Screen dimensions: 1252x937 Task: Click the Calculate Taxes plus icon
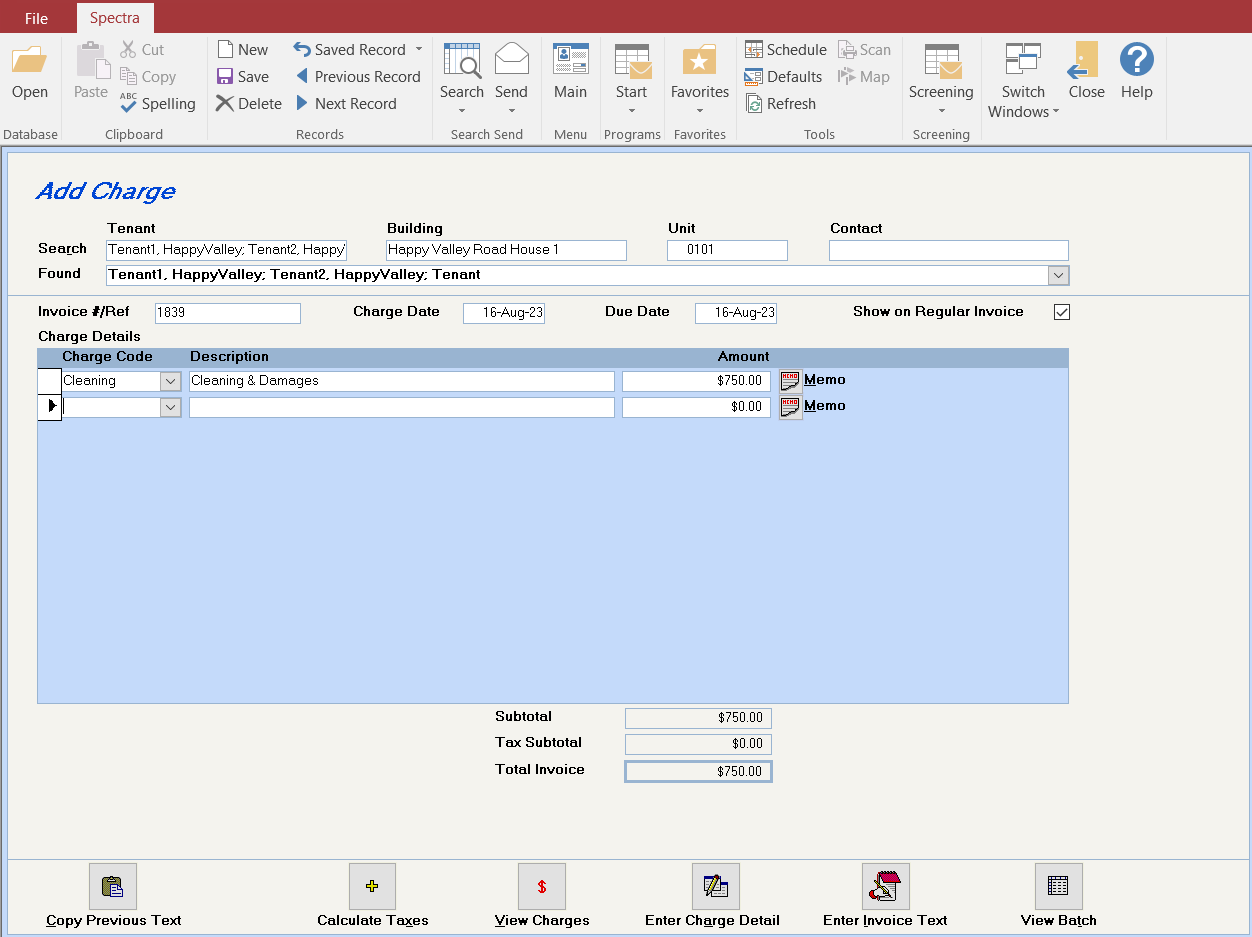click(372, 886)
